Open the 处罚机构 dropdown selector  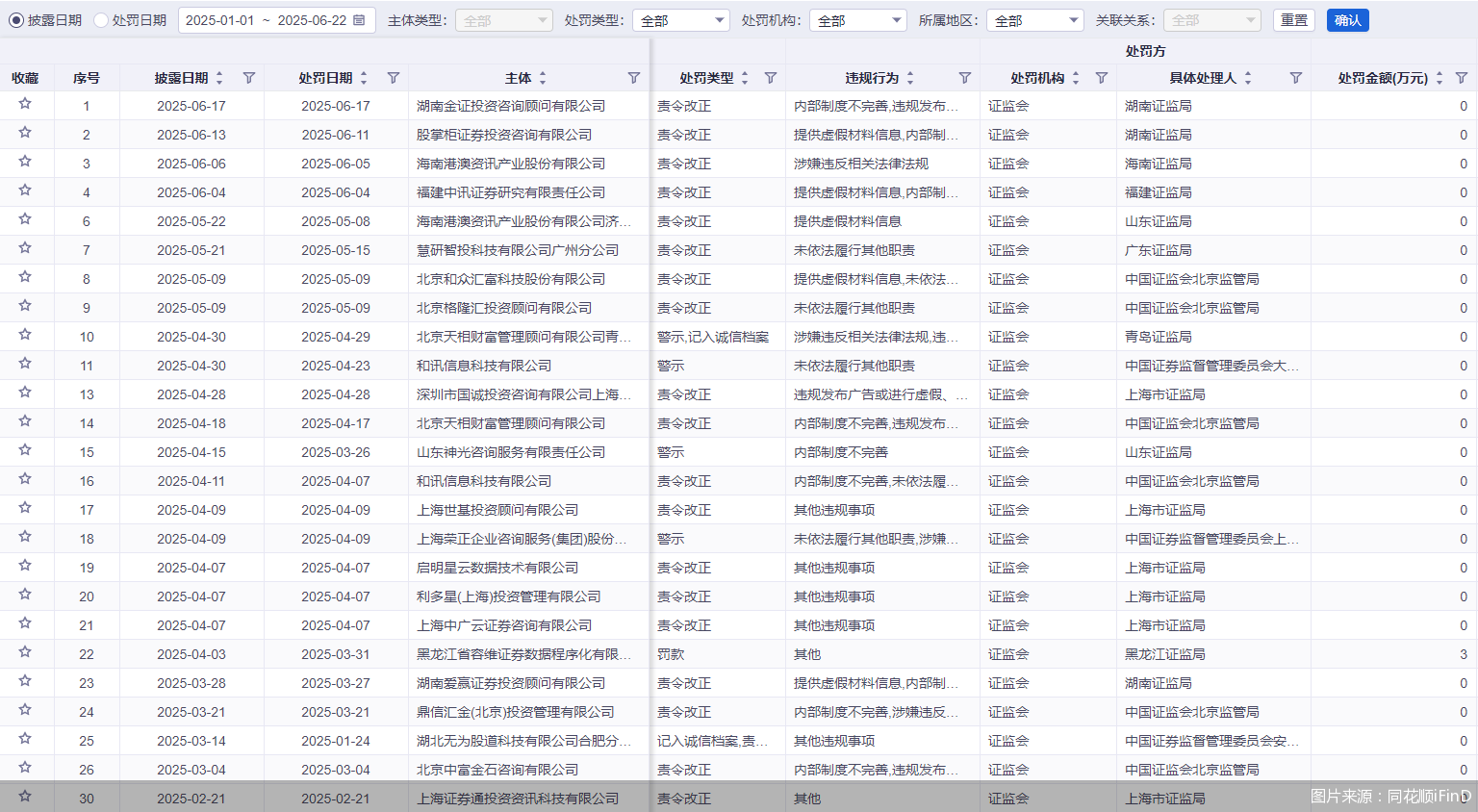pyautogui.click(x=858, y=20)
